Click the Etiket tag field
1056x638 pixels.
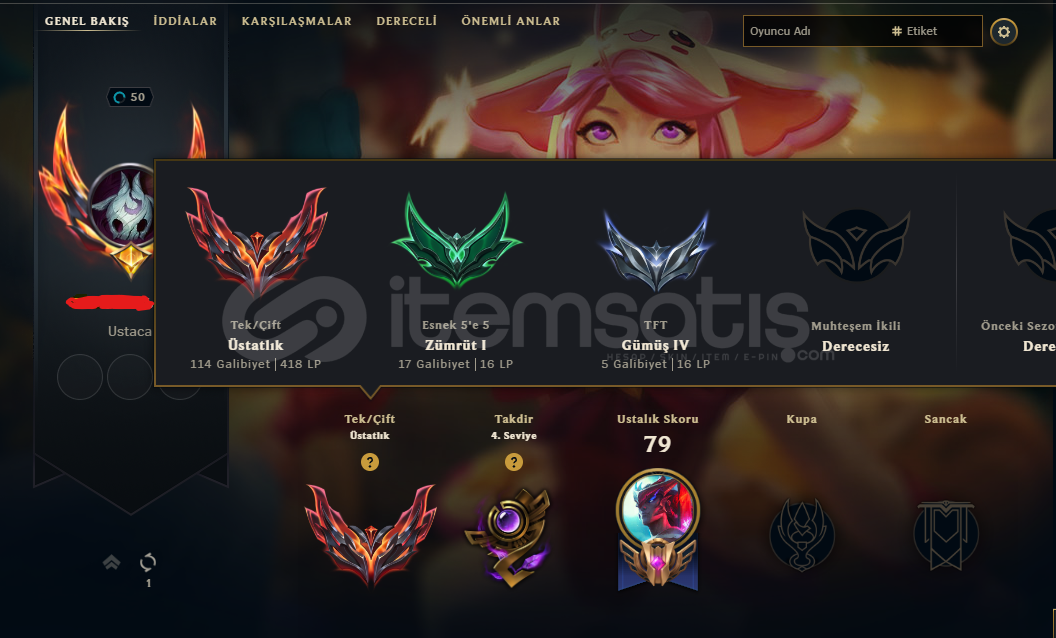coord(933,31)
